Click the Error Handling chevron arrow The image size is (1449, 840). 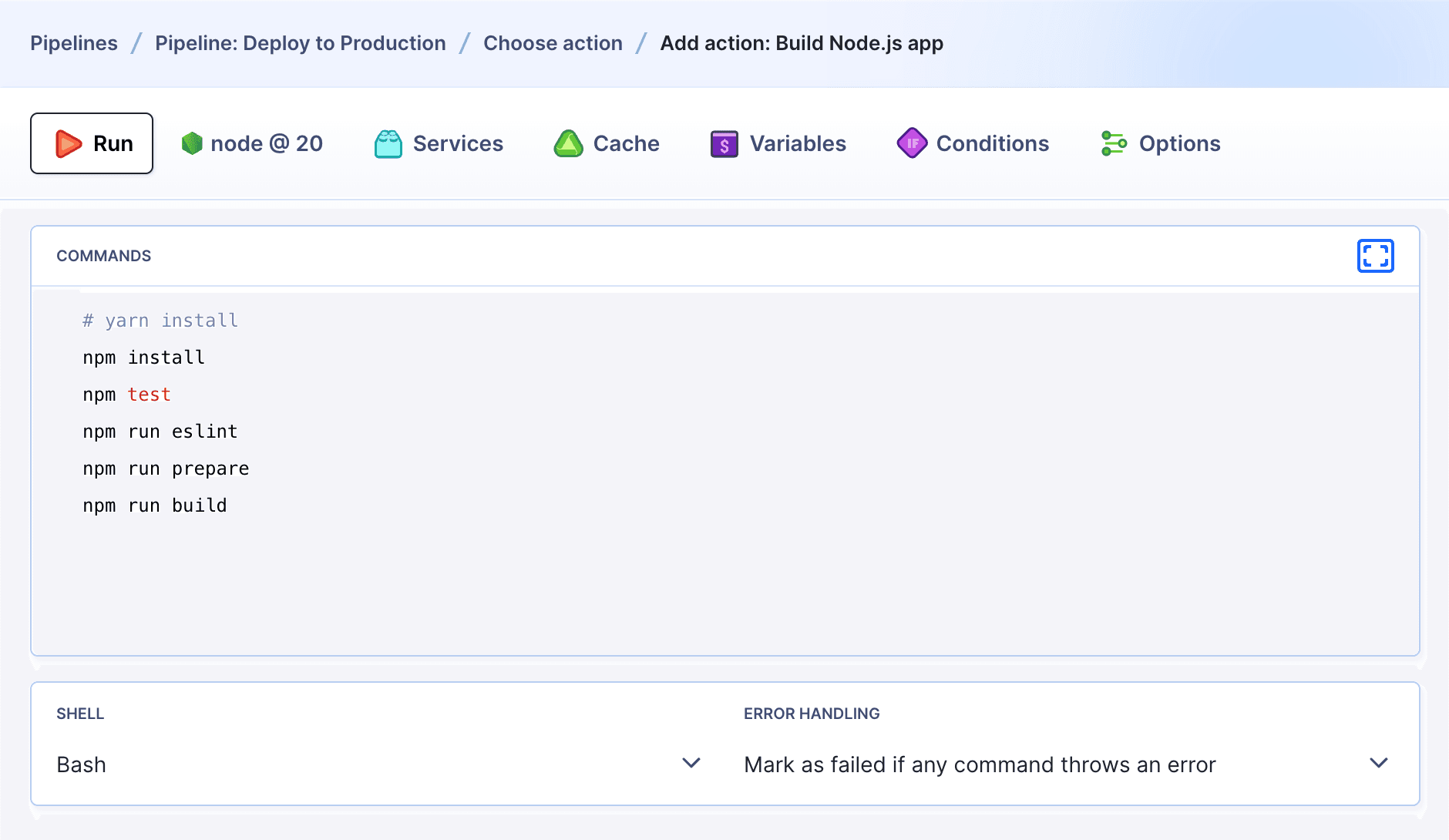click(1379, 763)
